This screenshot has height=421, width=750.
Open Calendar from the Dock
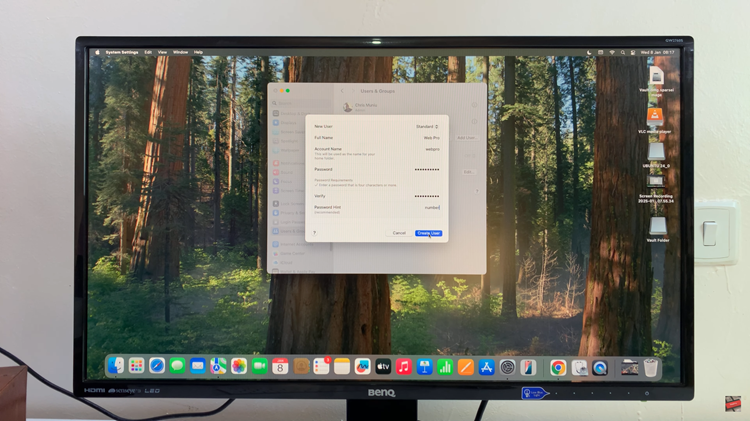click(280, 366)
